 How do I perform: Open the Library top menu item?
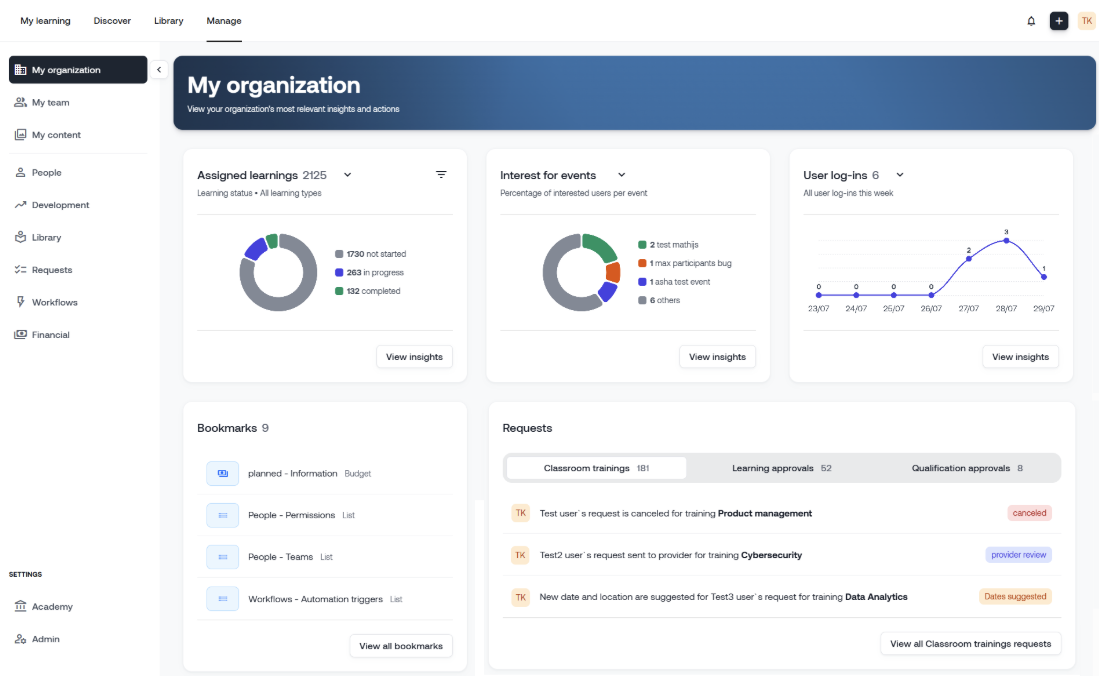(169, 21)
